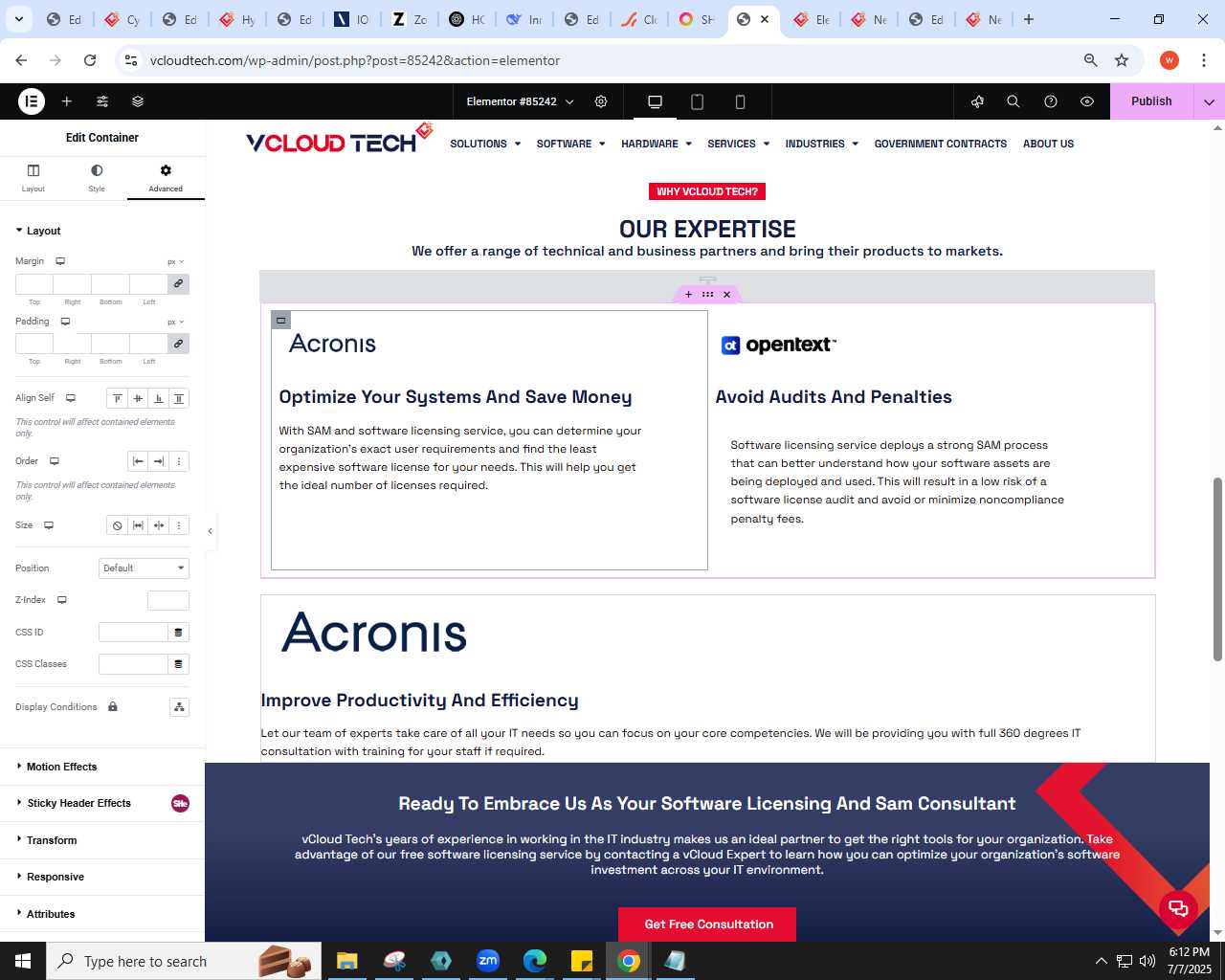1225x980 pixels.
Task: Set Align Self to Stretch
Action: coord(179,398)
